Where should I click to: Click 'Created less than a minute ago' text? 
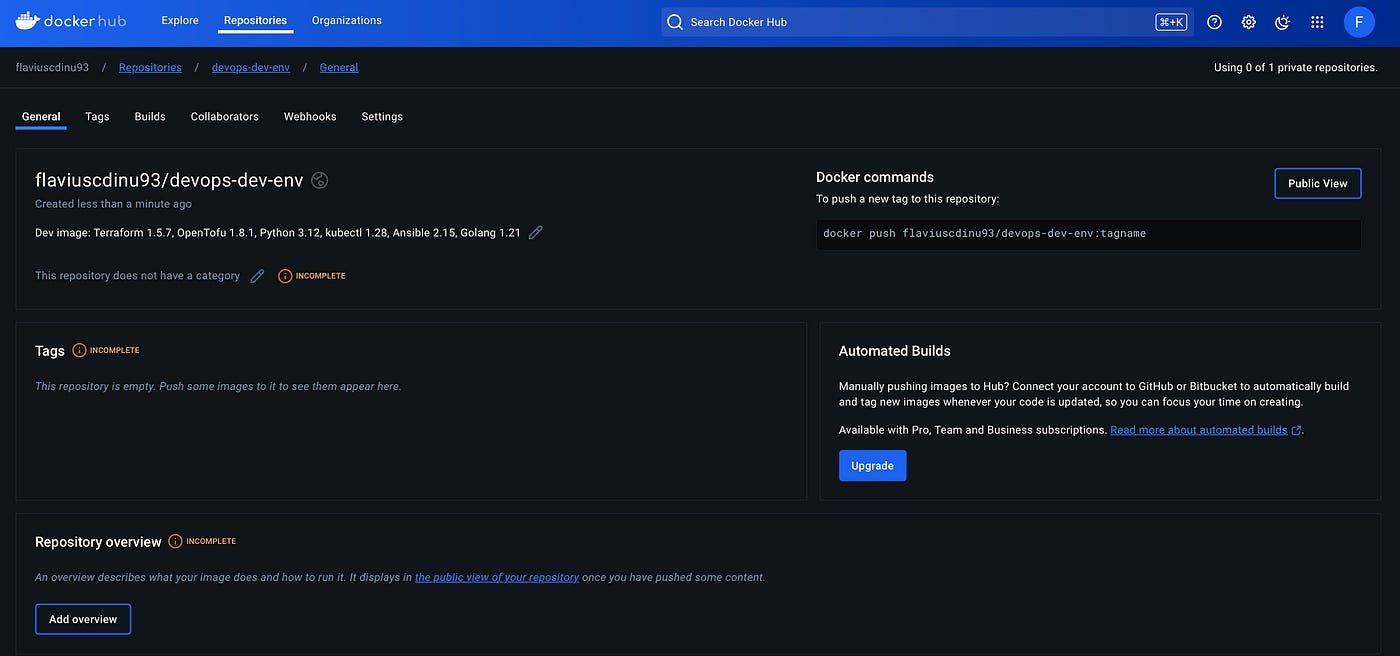coord(113,204)
